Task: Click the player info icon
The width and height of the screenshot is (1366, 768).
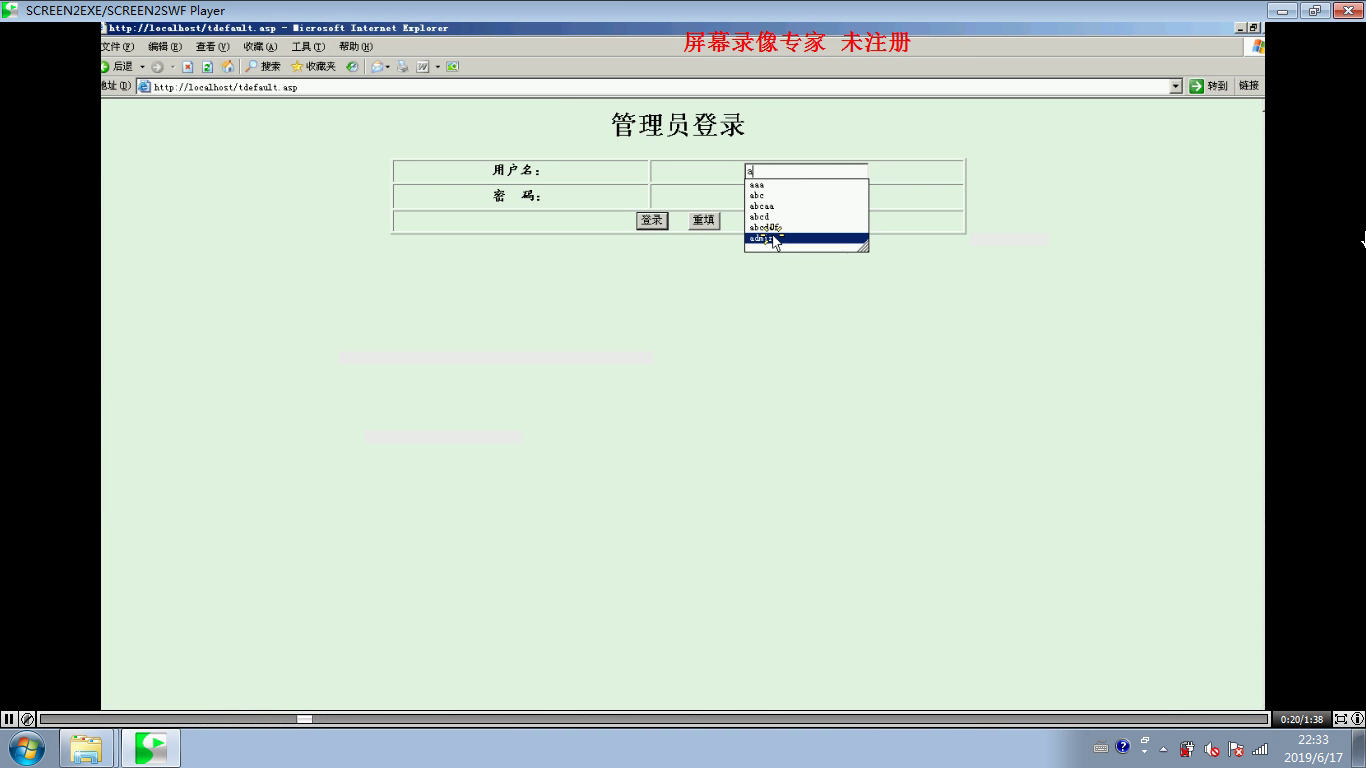Action: pyautogui.click(x=1357, y=719)
